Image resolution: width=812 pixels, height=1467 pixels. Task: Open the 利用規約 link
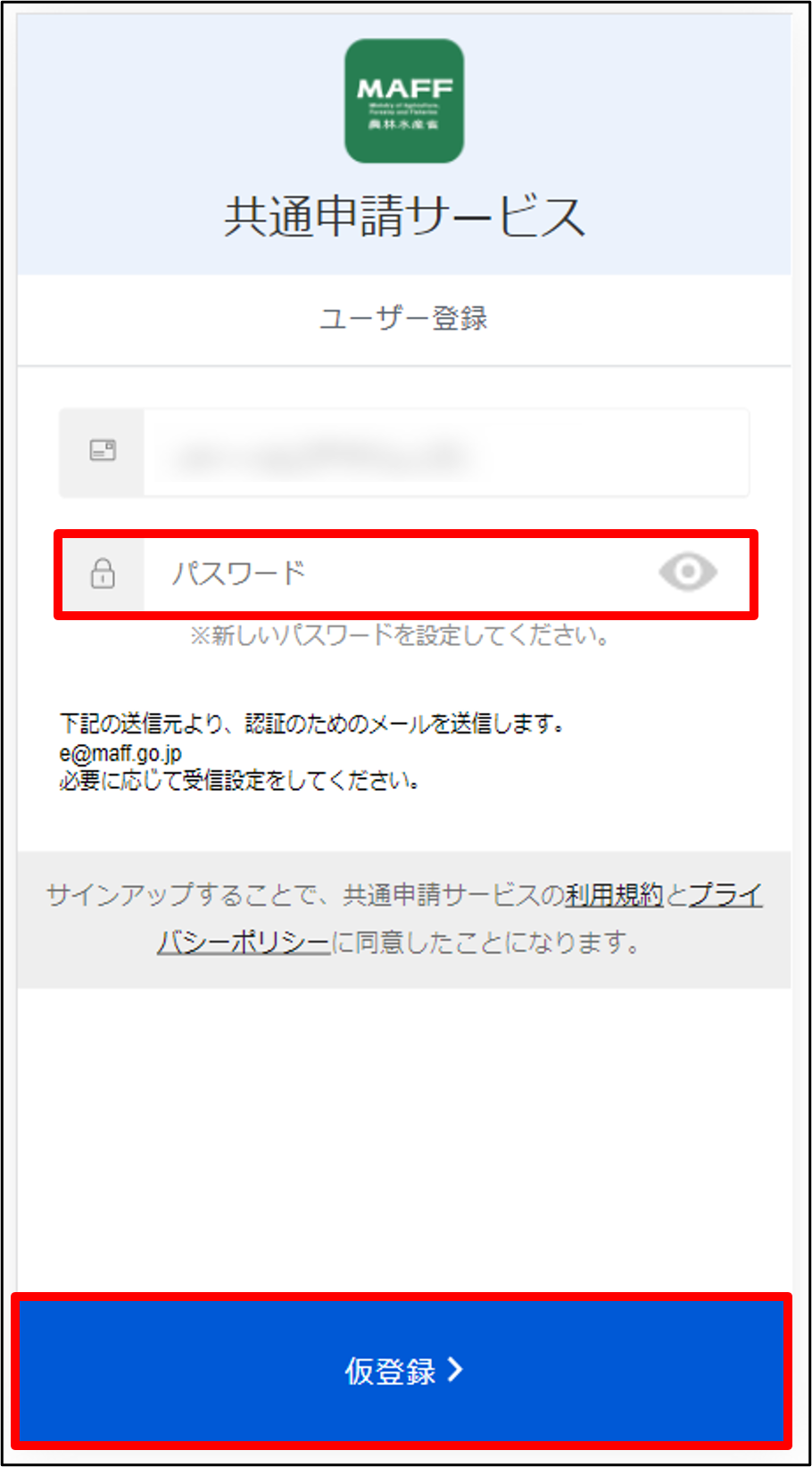tap(614, 894)
